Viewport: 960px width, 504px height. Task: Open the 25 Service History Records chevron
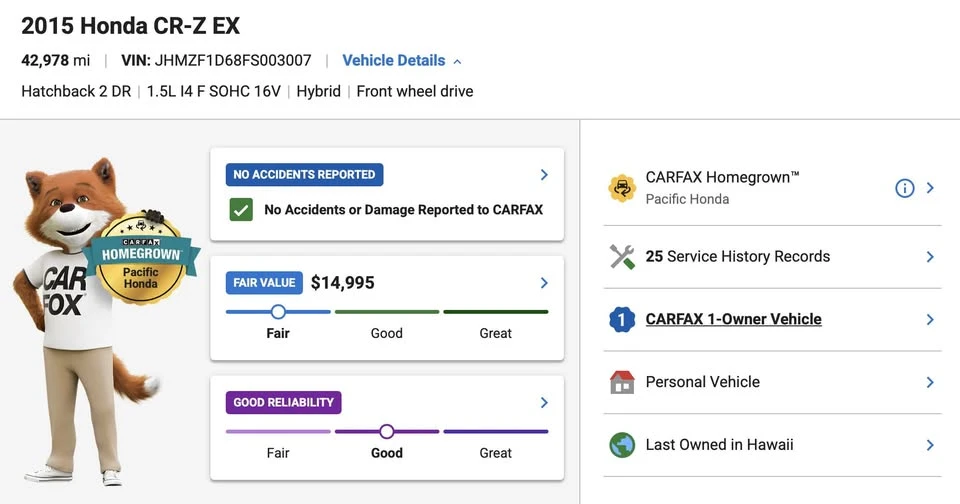pos(930,257)
